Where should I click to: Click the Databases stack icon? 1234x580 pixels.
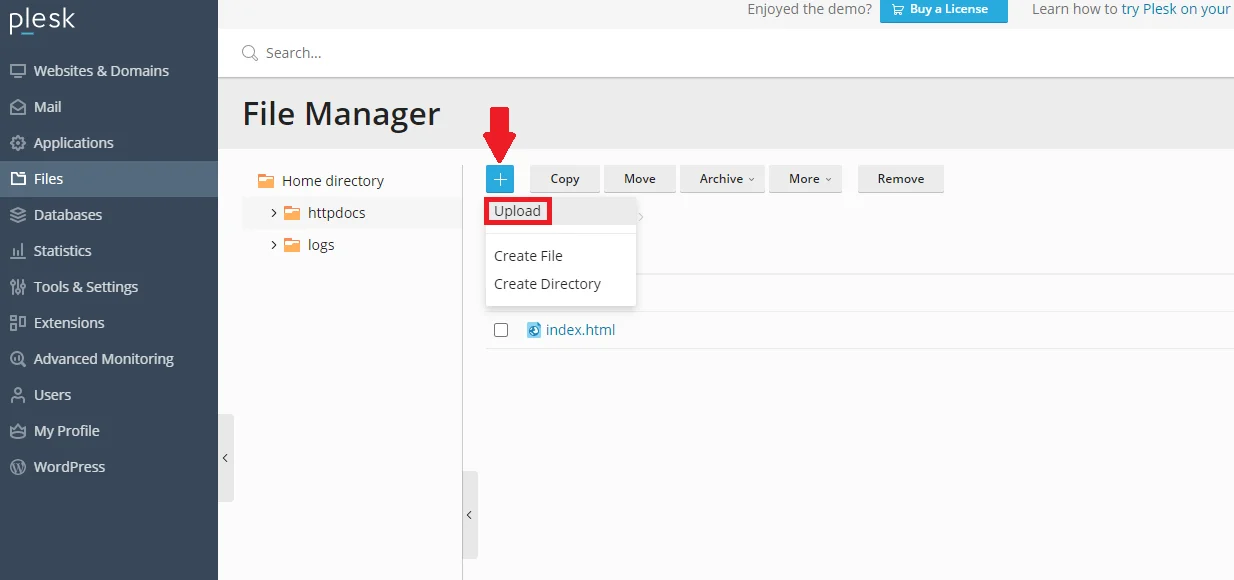[x=17, y=215]
